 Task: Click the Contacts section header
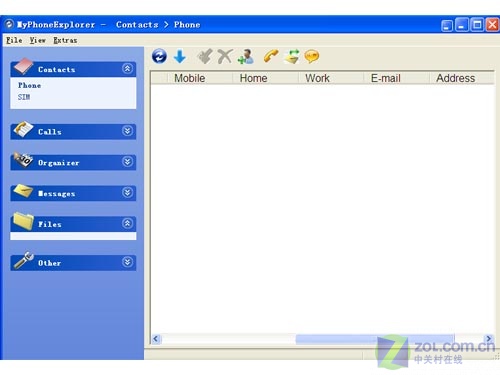(x=73, y=69)
